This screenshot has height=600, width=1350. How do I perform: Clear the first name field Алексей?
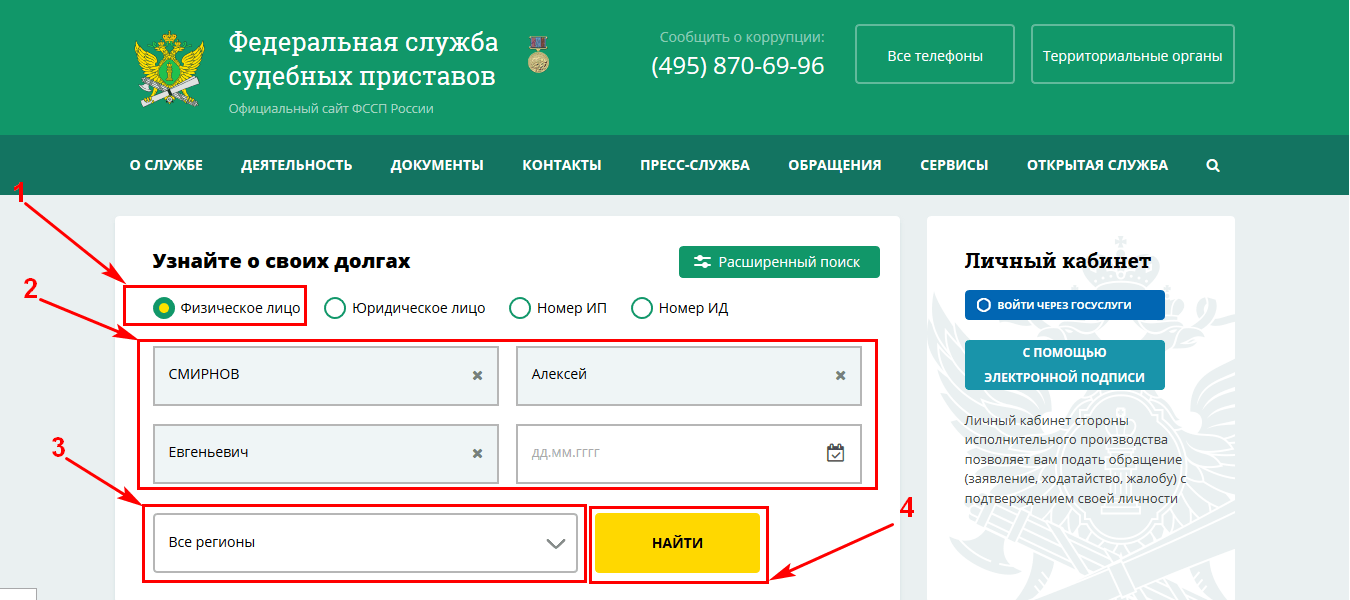coord(840,375)
